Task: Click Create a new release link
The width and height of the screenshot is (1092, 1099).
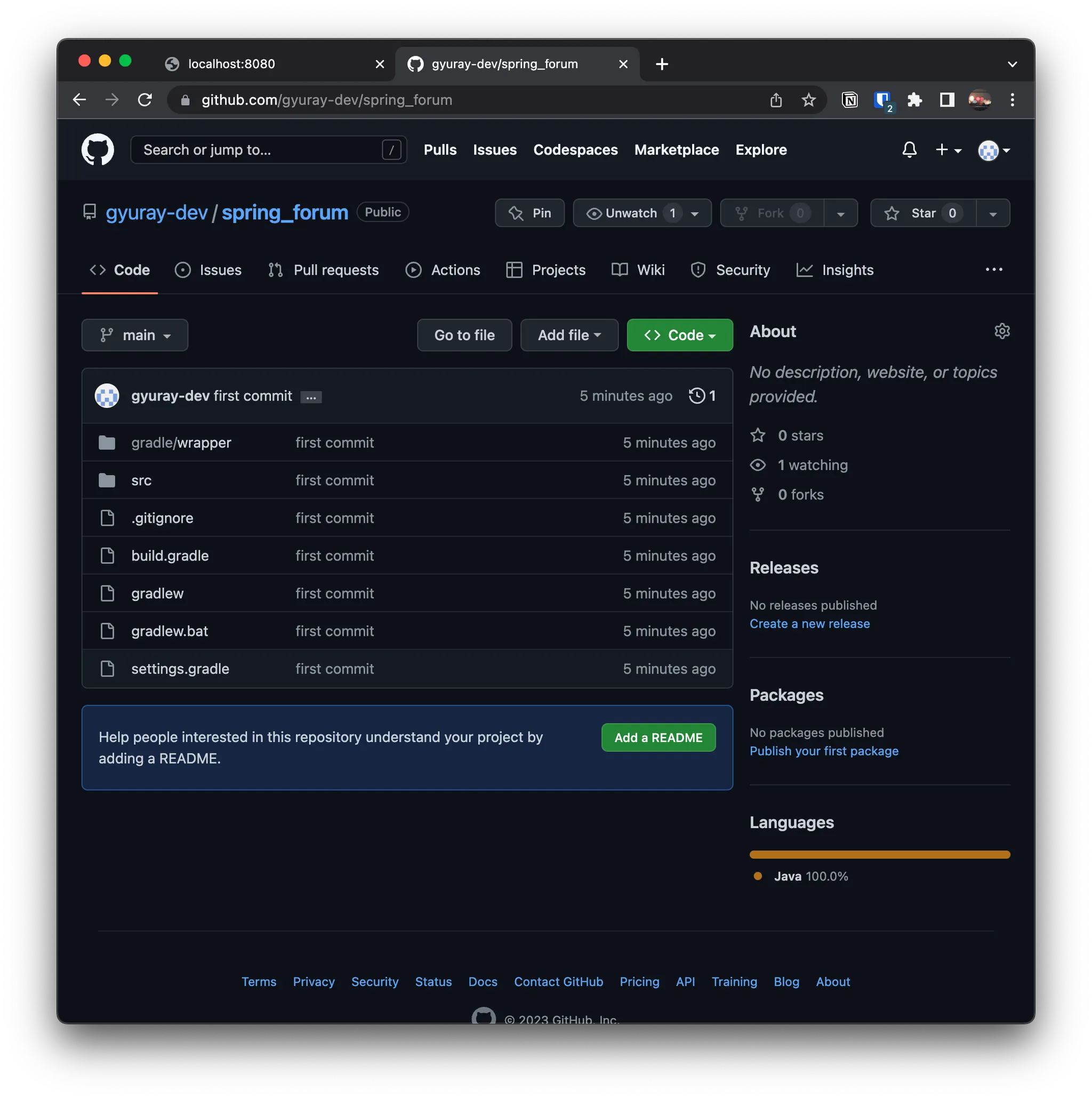Action: click(809, 624)
